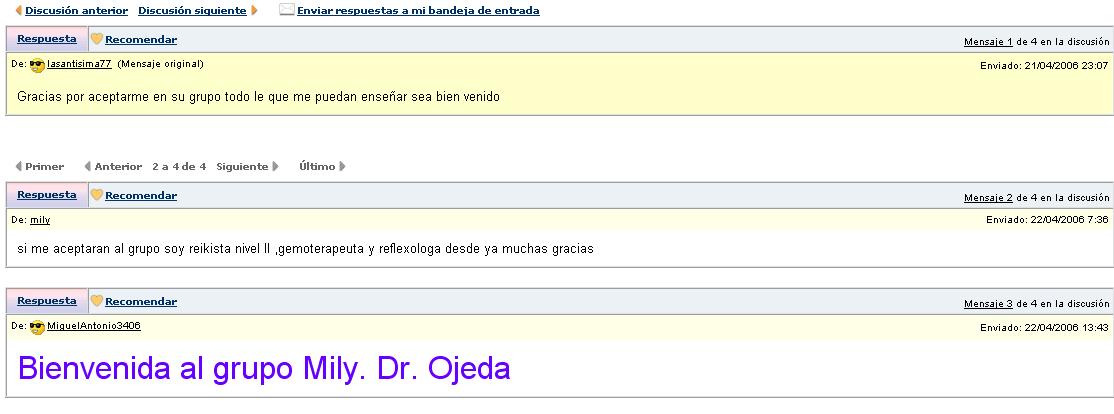Click MiguelAntonio3406's sunglasses smiley avatar
Viewport: 1114px width, 414px height.
37,327
